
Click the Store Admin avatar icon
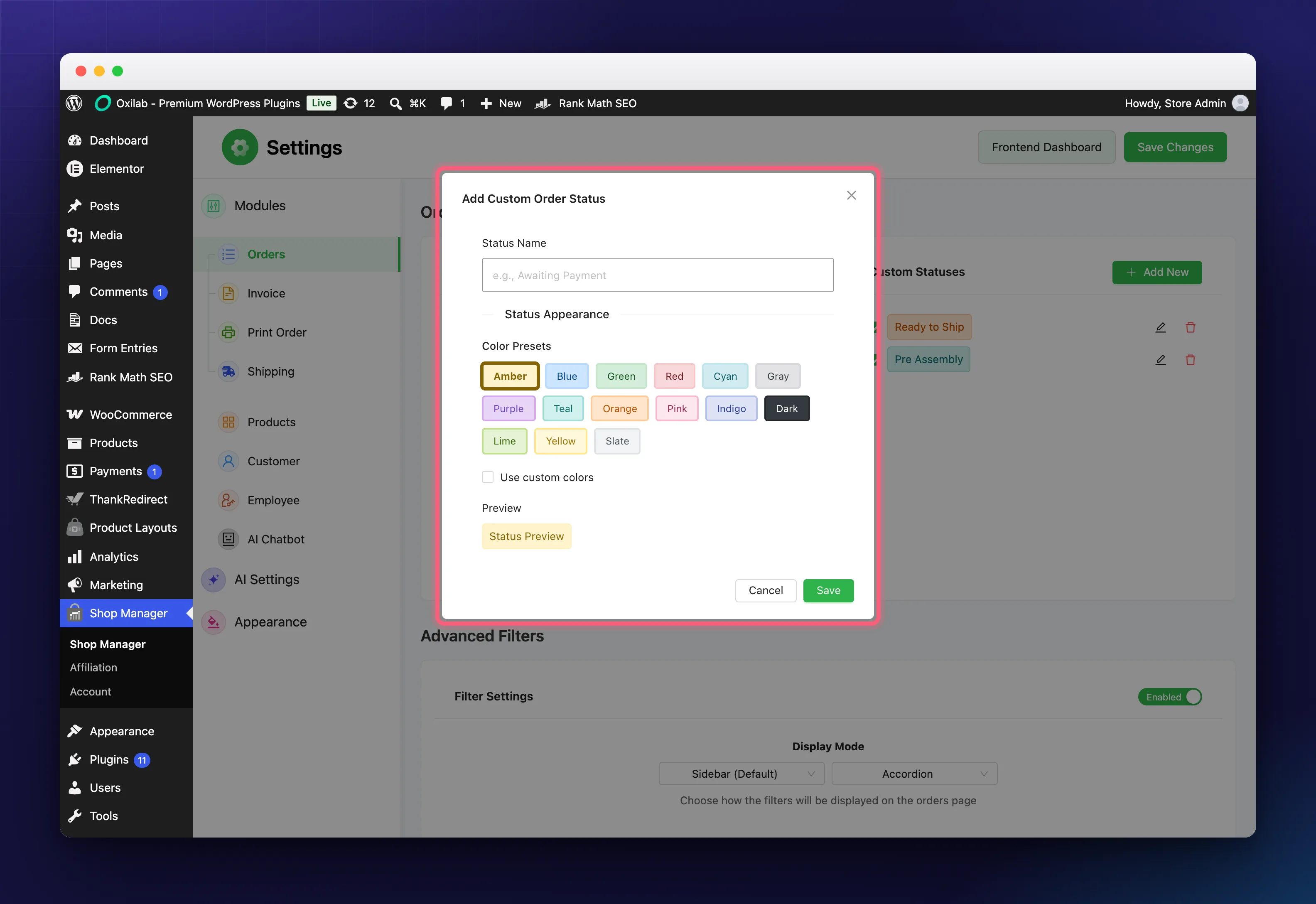[1240, 103]
